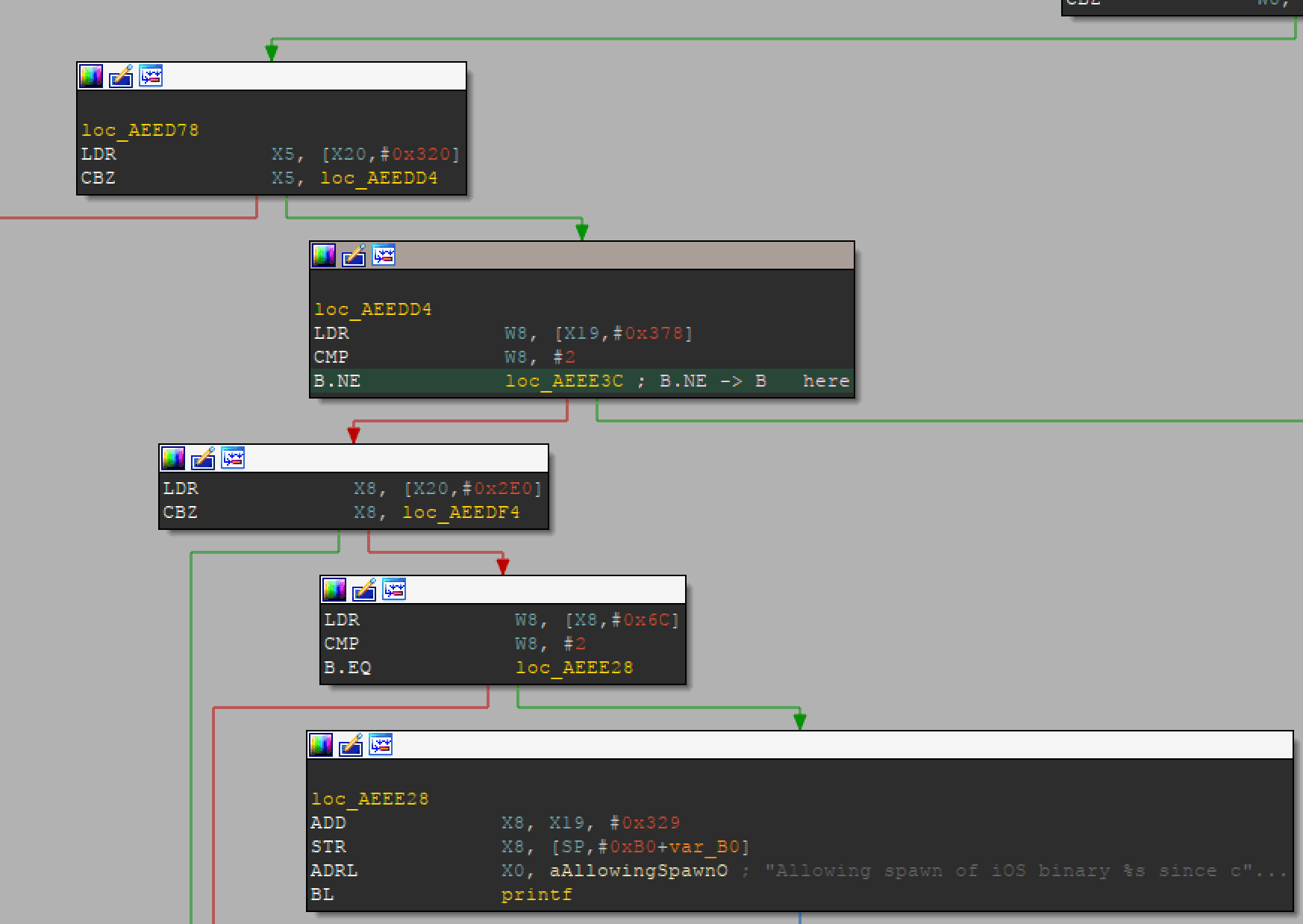Click loc_AEEE3C branch target in B.NE line

tap(563, 381)
